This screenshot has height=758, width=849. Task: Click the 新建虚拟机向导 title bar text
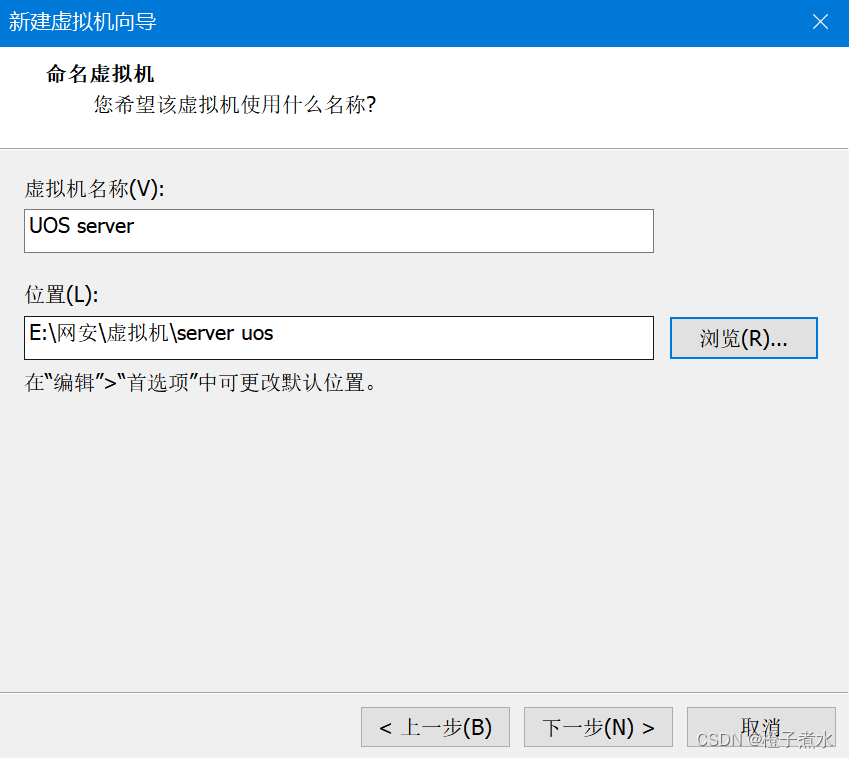click(82, 22)
